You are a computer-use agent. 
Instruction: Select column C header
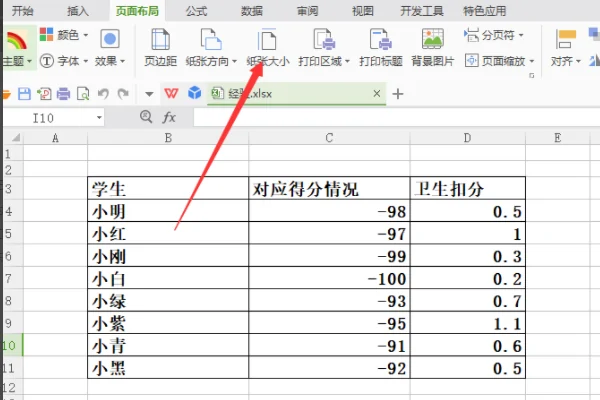point(329,138)
